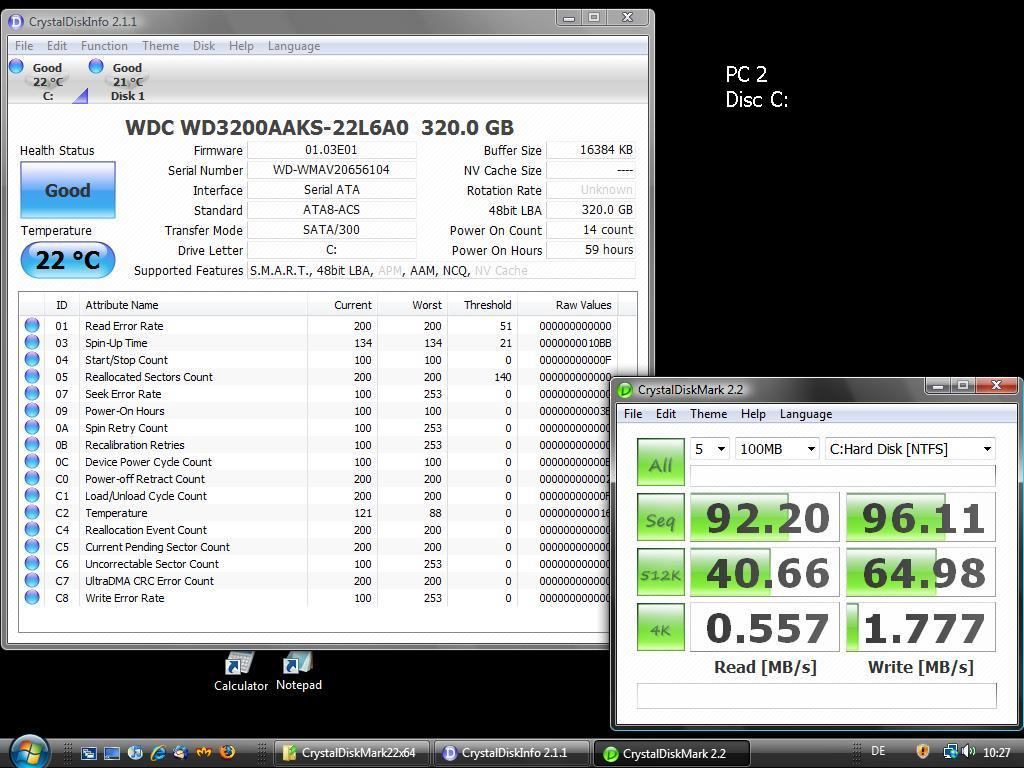Click the Current Pending Sector Count status circle
Screen dimensions: 1024x768
32,546
